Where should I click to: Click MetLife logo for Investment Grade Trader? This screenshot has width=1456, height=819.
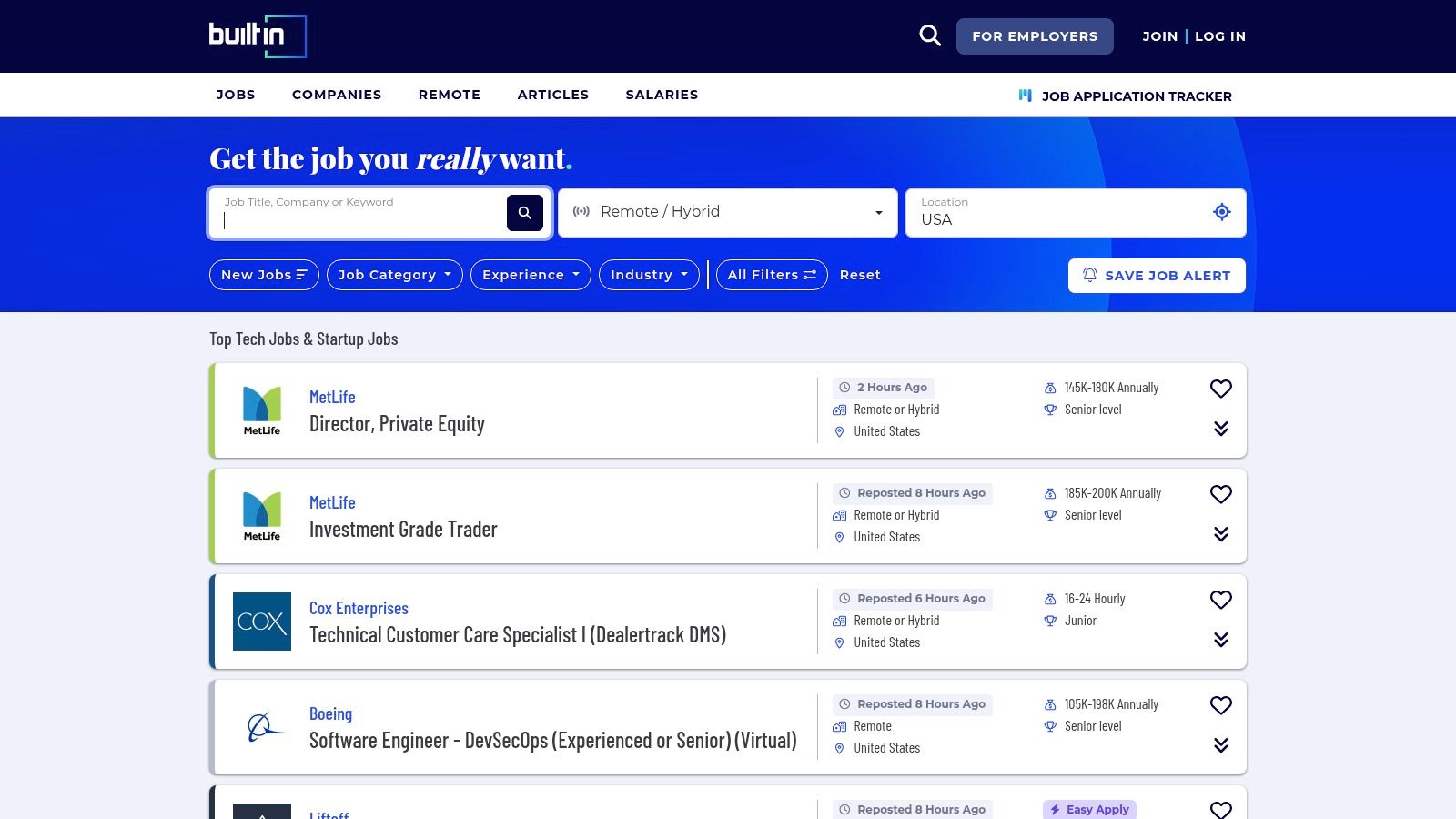(262, 516)
